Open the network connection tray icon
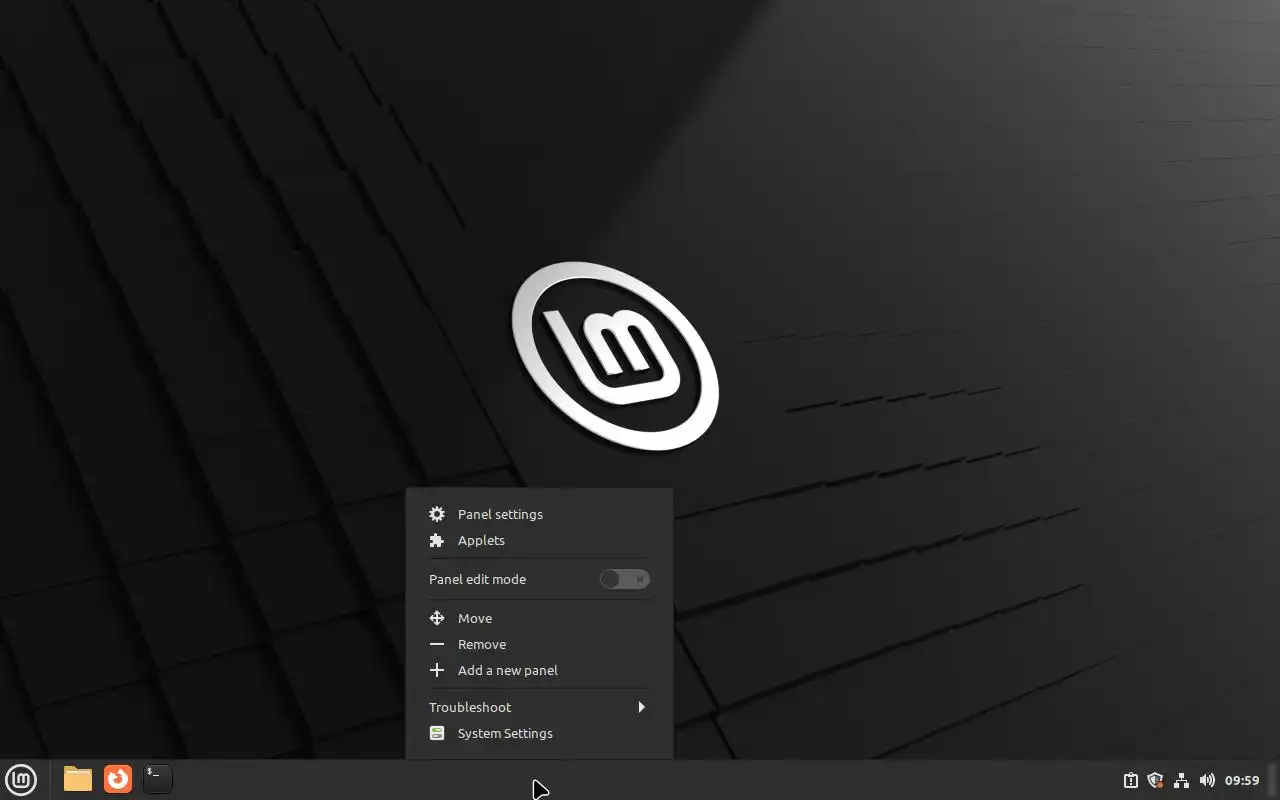 1181,780
